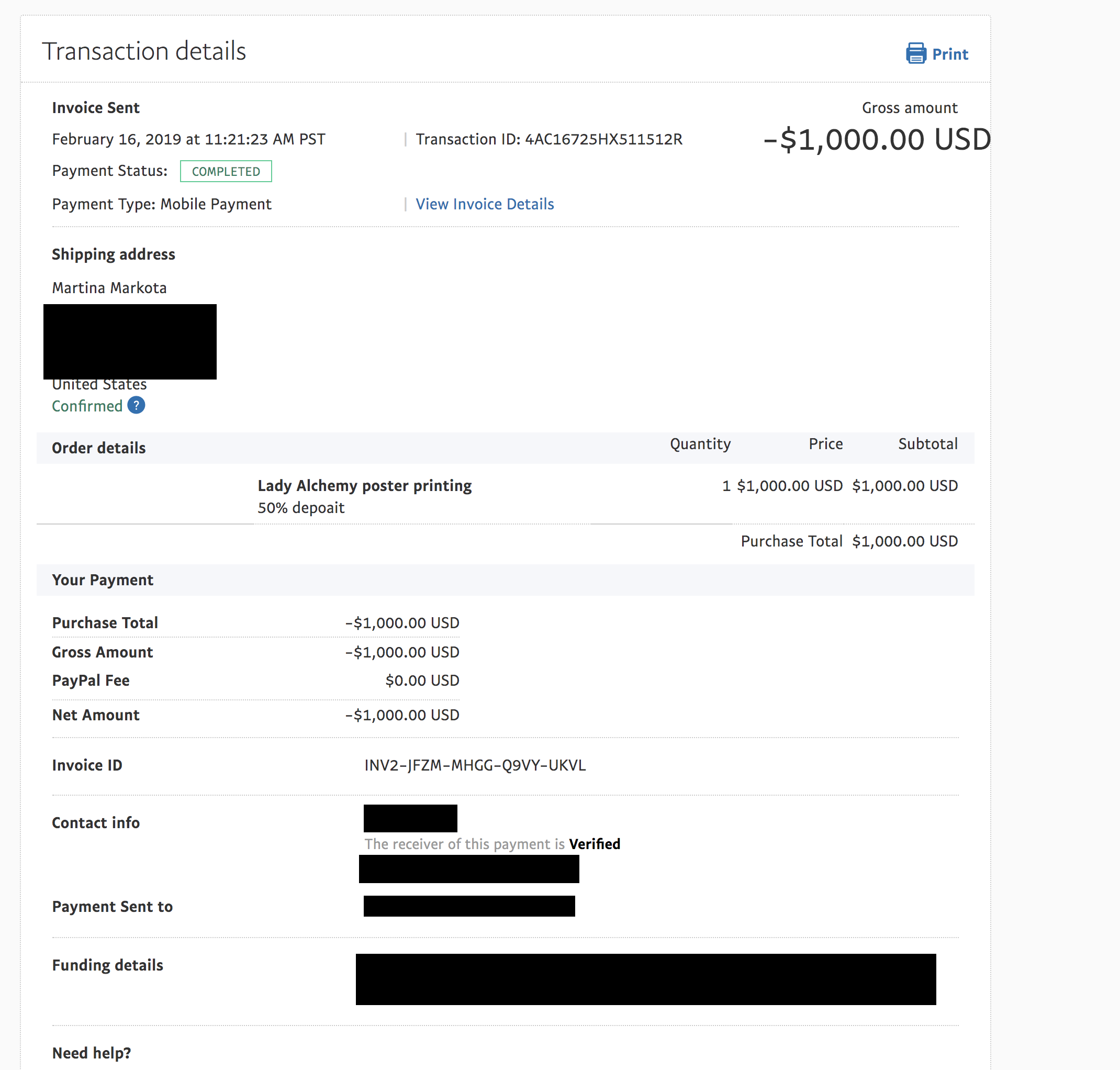Click Payment Type: Mobile Payment text

(162, 204)
